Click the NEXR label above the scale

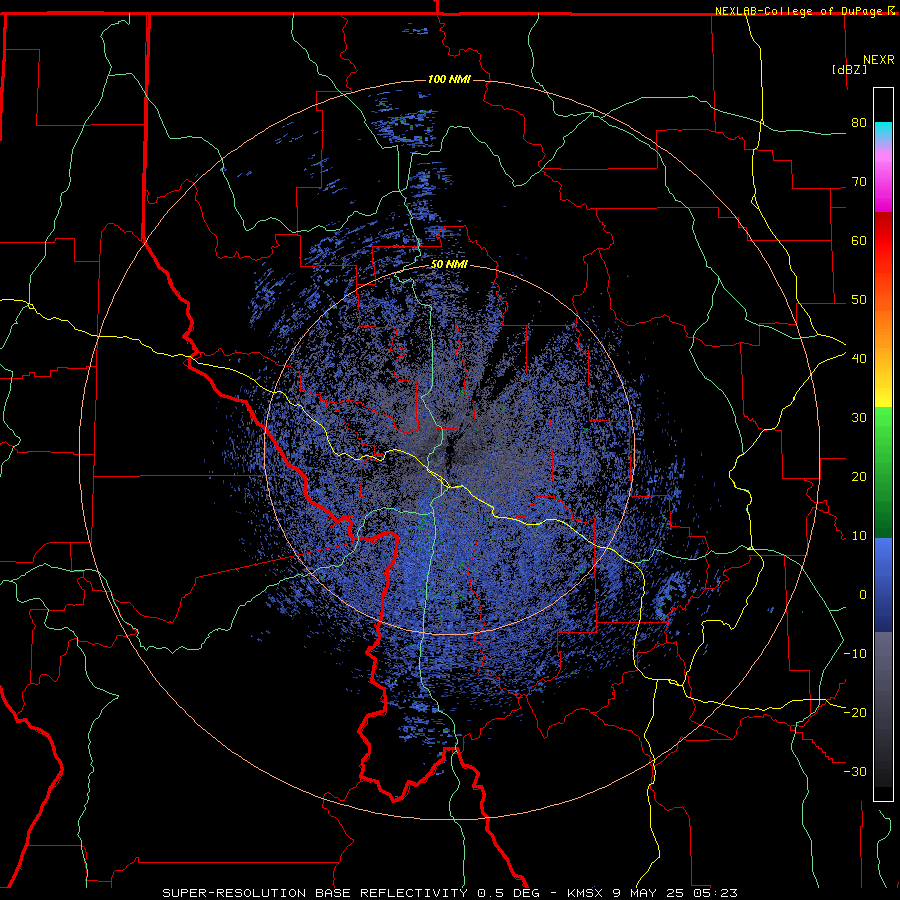click(x=878, y=60)
